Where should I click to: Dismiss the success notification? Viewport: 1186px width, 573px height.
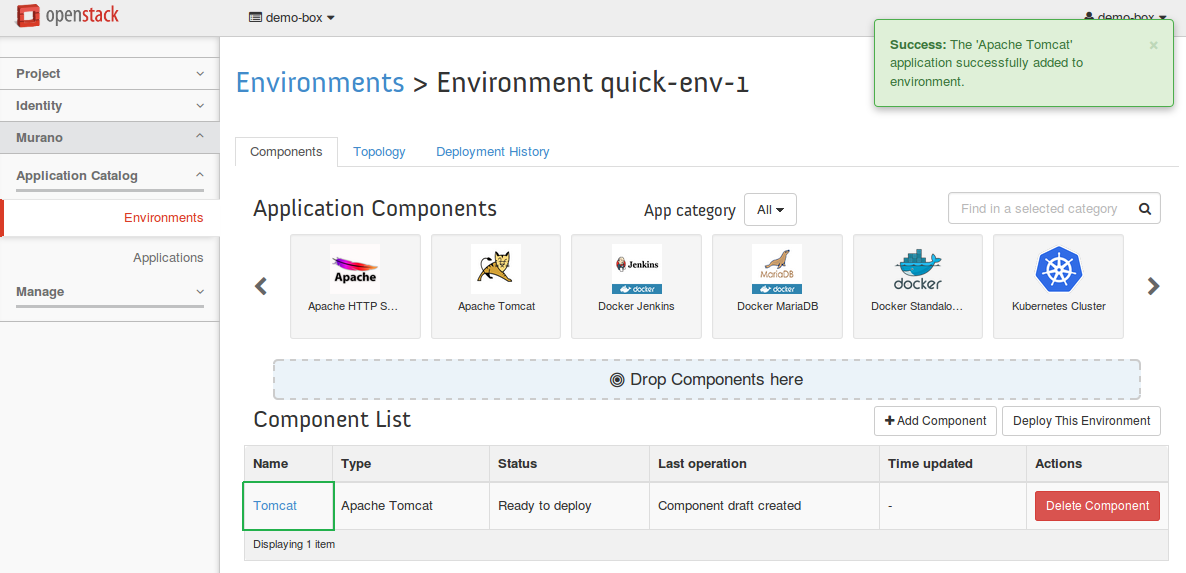[x=1153, y=45]
